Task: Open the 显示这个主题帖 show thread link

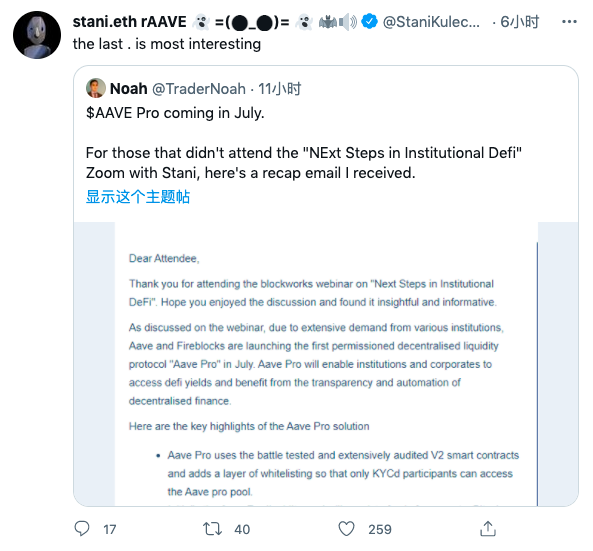Action: (138, 197)
